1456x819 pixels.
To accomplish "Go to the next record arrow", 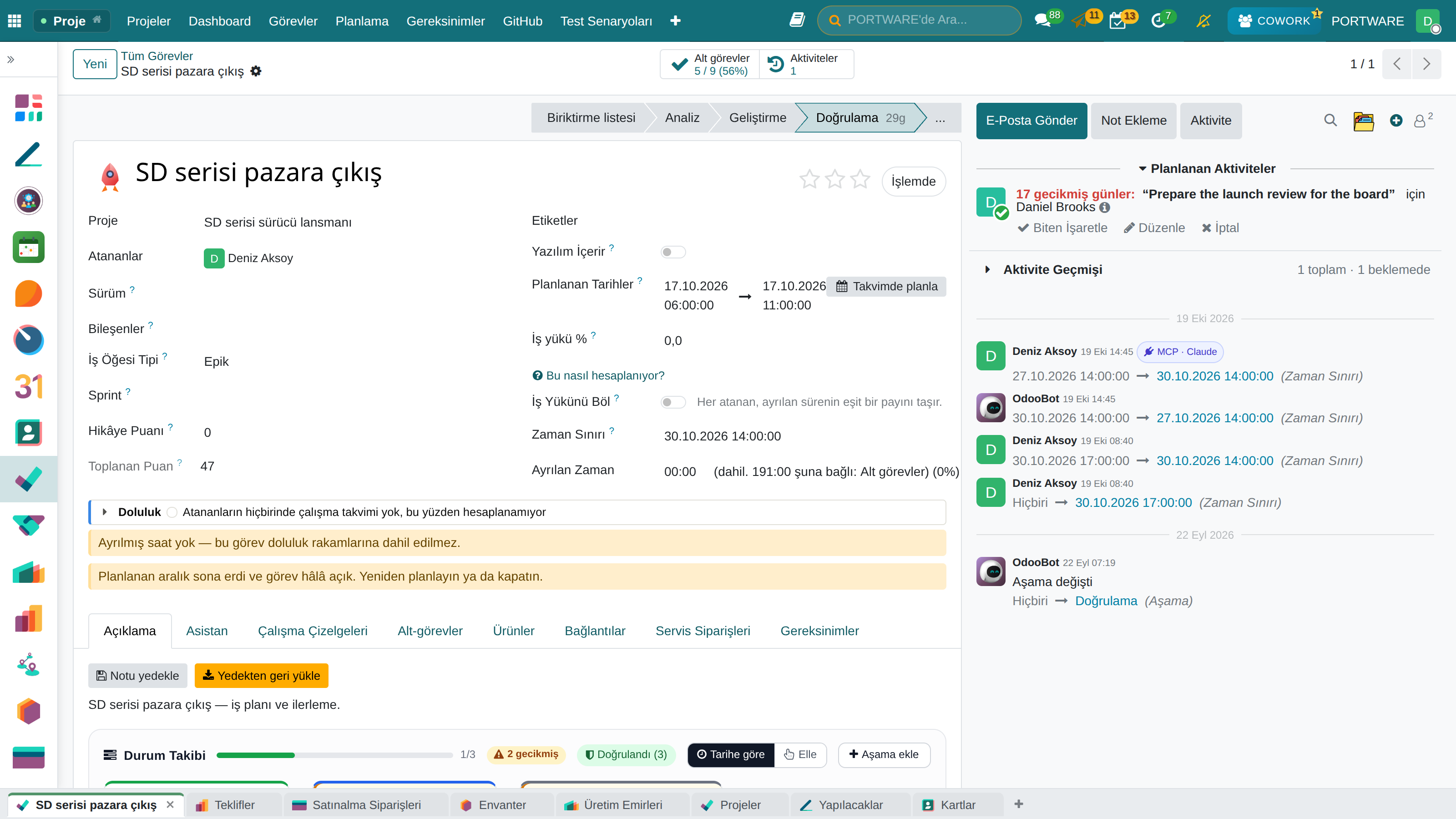I will 1426,64.
